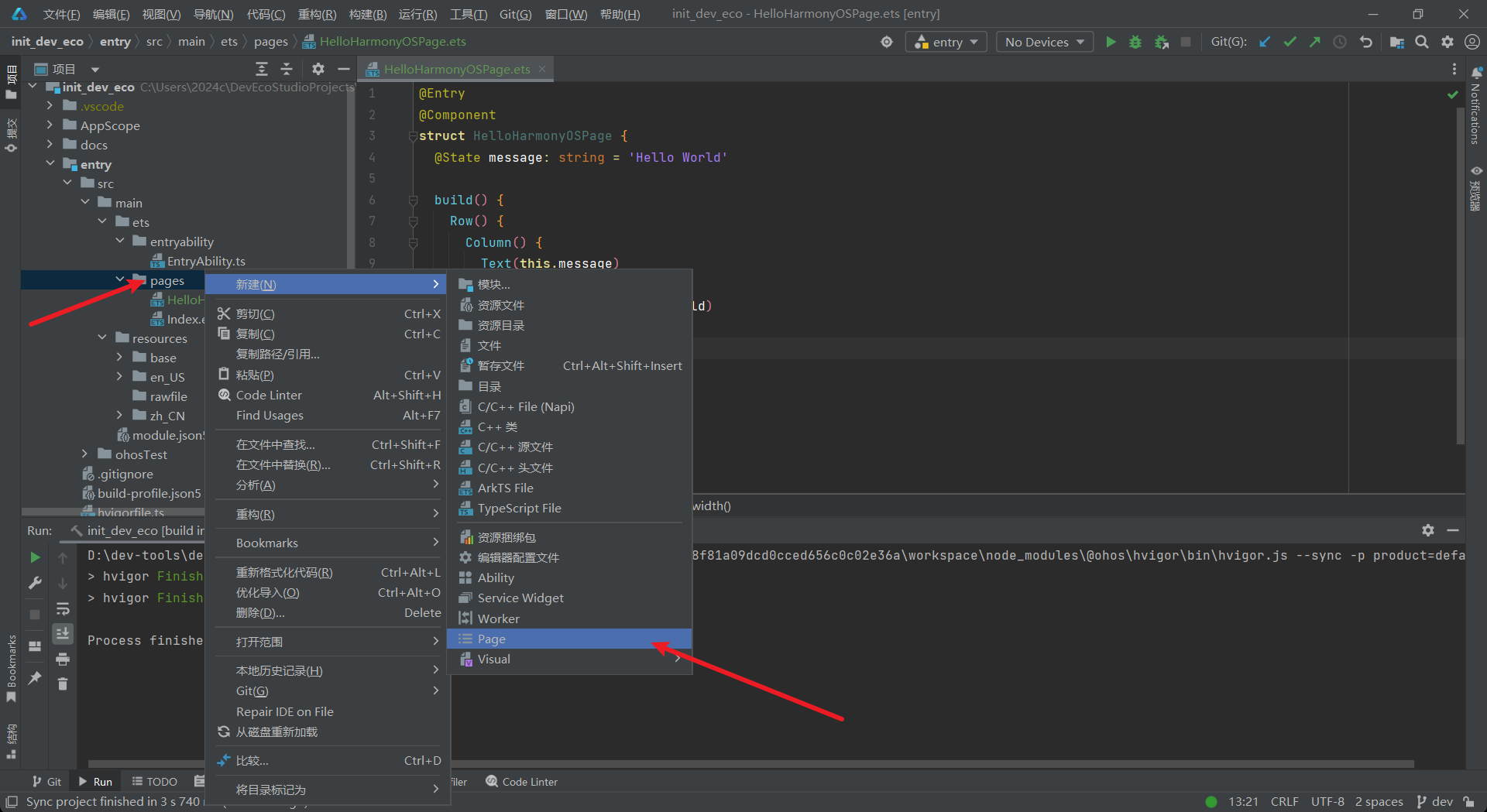This screenshot has width=1487, height=812.
Task: Collapse all items in the project panel
Action: [287, 69]
